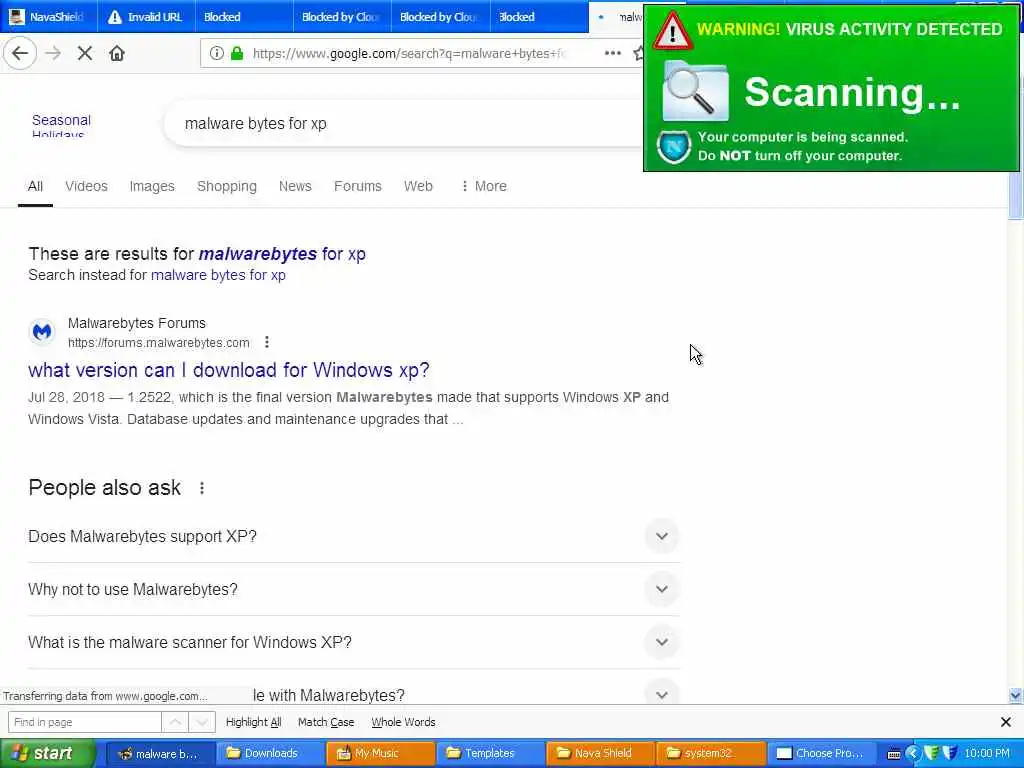Image resolution: width=1024 pixels, height=768 pixels.
Task: Open the More search filters dropdown
Action: click(x=484, y=186)
